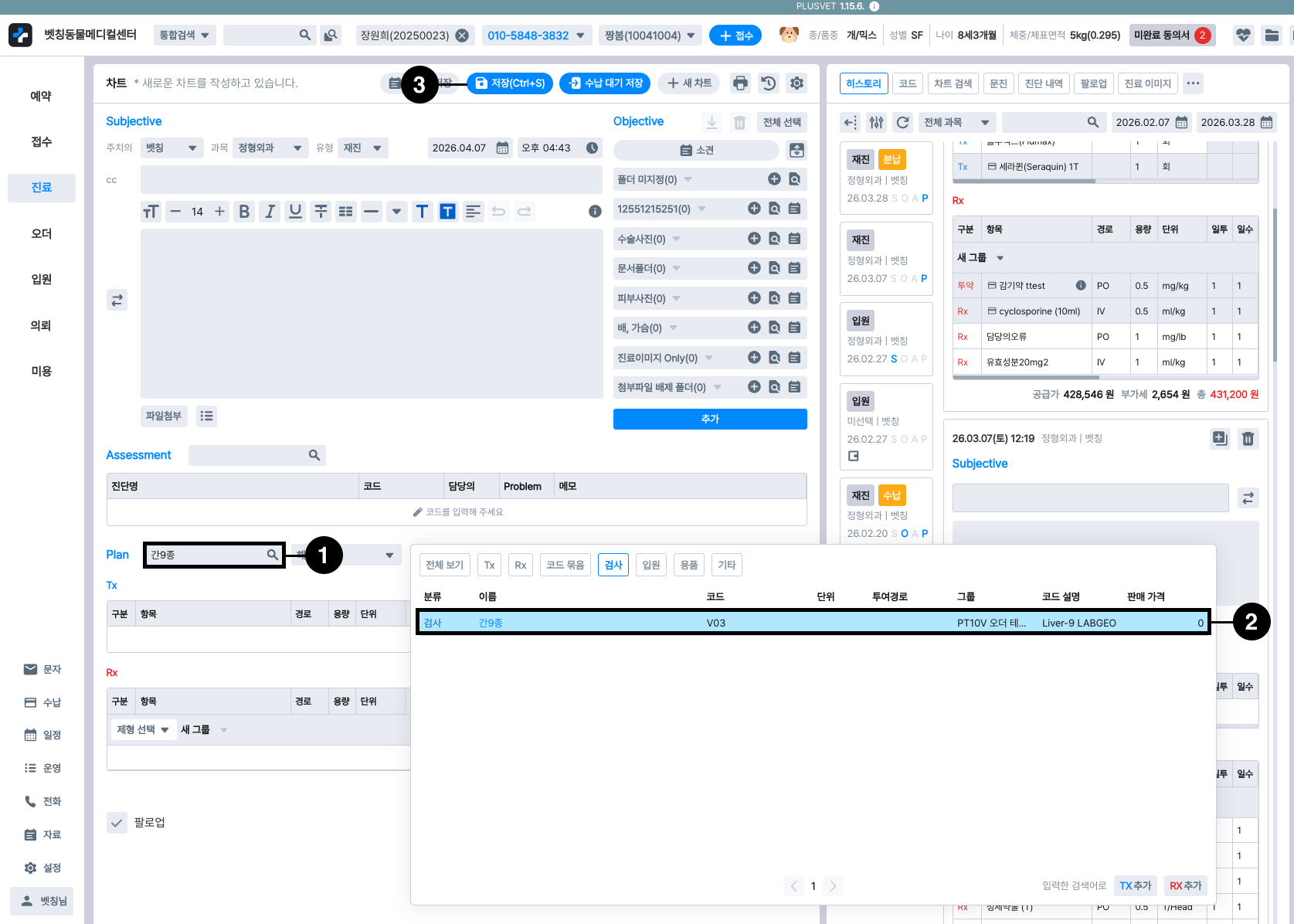The height and width of the screenshot is (924, 1294).
Task: Refresh the history list
Action: tap(902, 122)
